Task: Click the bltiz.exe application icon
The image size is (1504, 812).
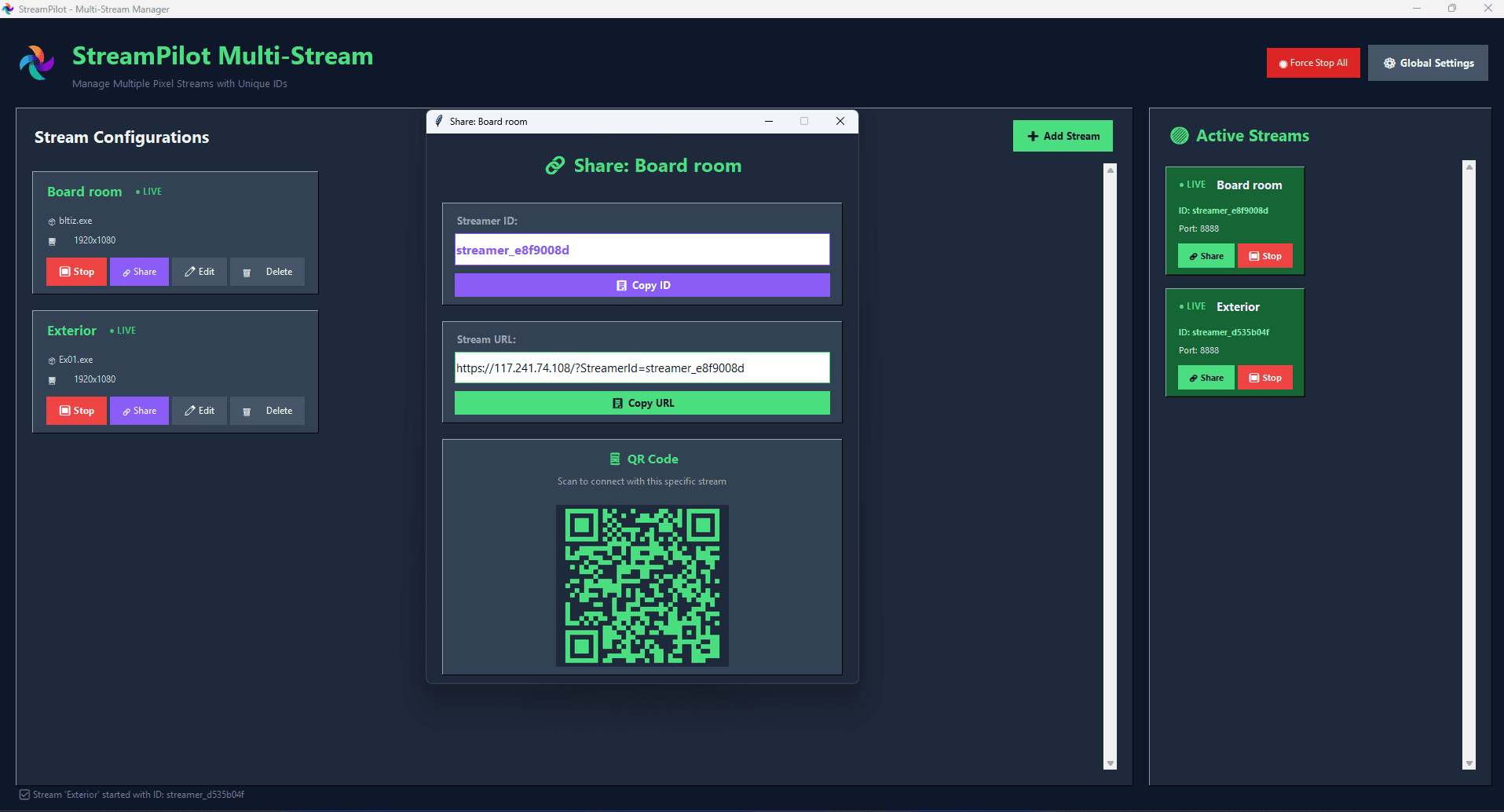Action: coord(52,222)
